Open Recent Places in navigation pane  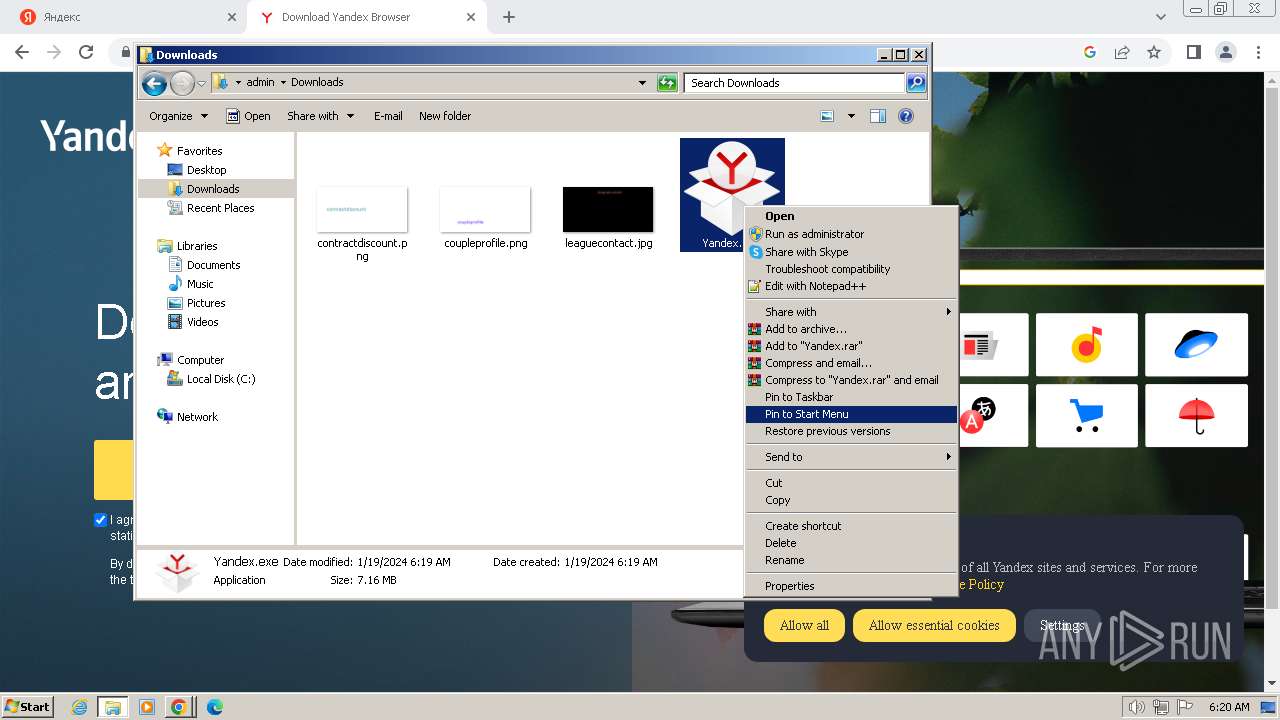(220, 208)
